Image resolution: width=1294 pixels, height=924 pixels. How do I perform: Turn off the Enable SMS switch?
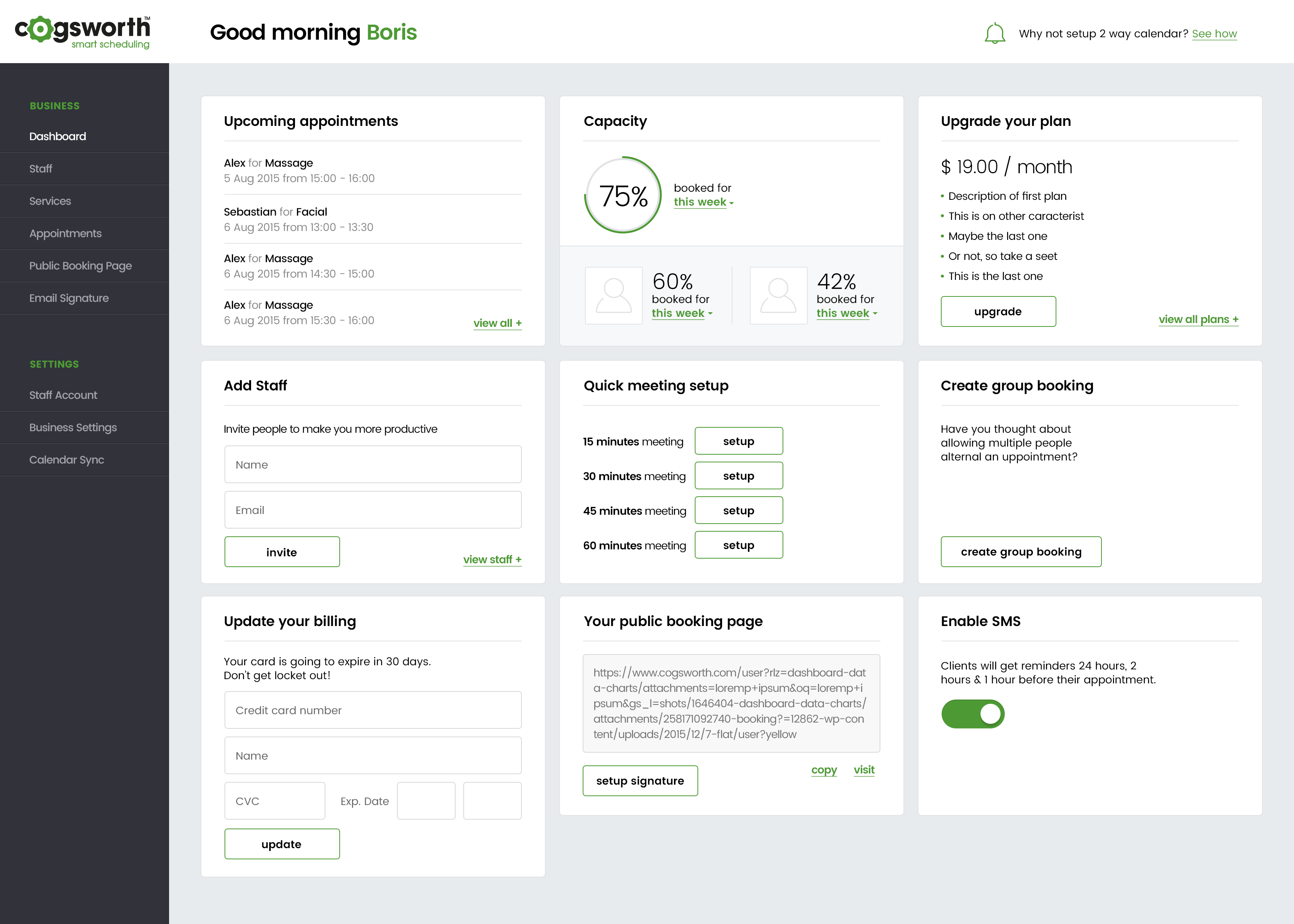tap(972, 713)
